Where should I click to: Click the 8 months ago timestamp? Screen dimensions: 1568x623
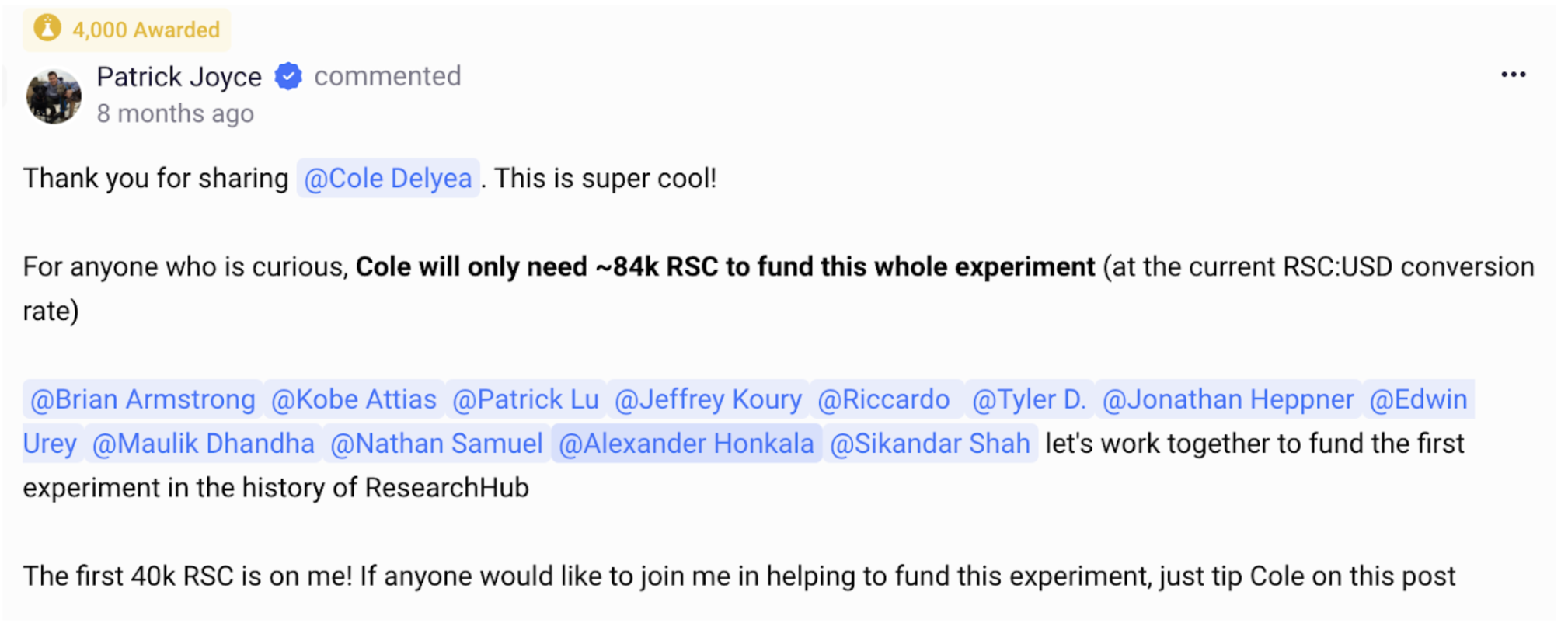[175, 113]
